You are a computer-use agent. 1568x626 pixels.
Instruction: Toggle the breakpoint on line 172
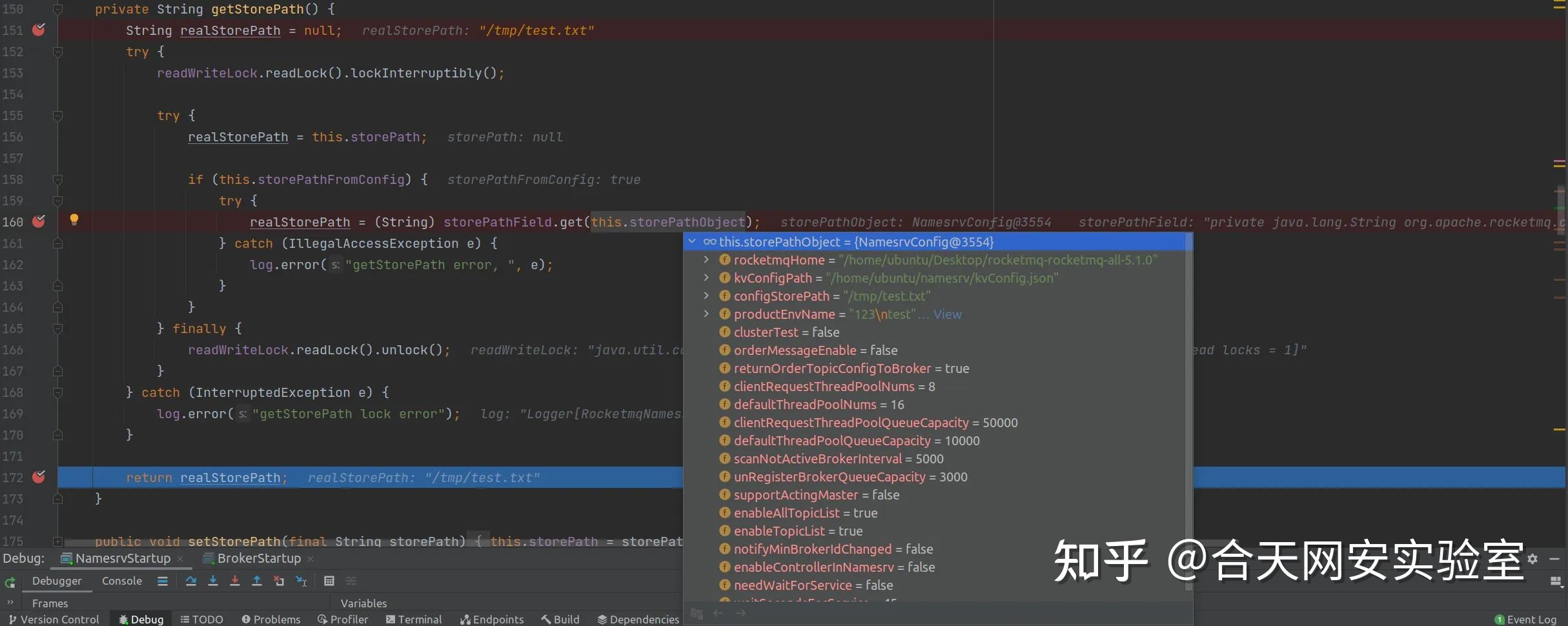point(39,477)
